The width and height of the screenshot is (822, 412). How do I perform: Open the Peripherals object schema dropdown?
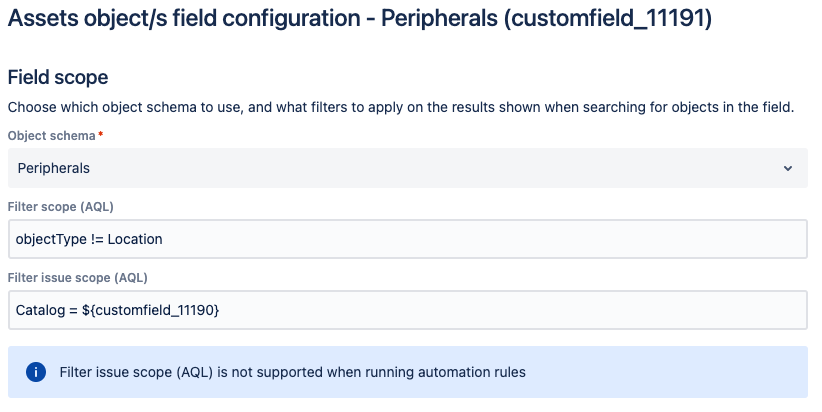pyautogui.click(x=408, y=168)
